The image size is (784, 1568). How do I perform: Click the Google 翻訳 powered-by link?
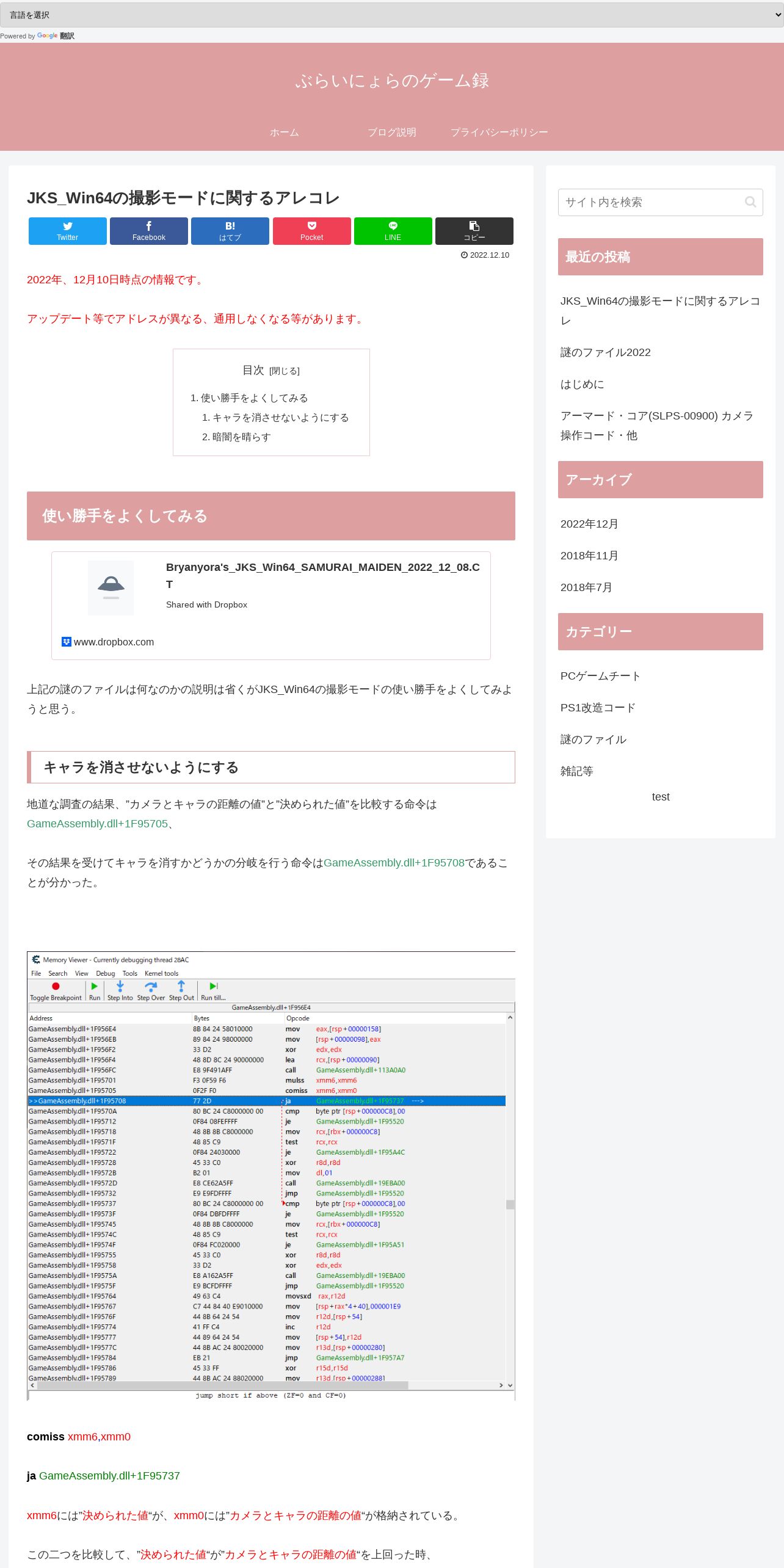pyautogui.click(x=56, y=36)
